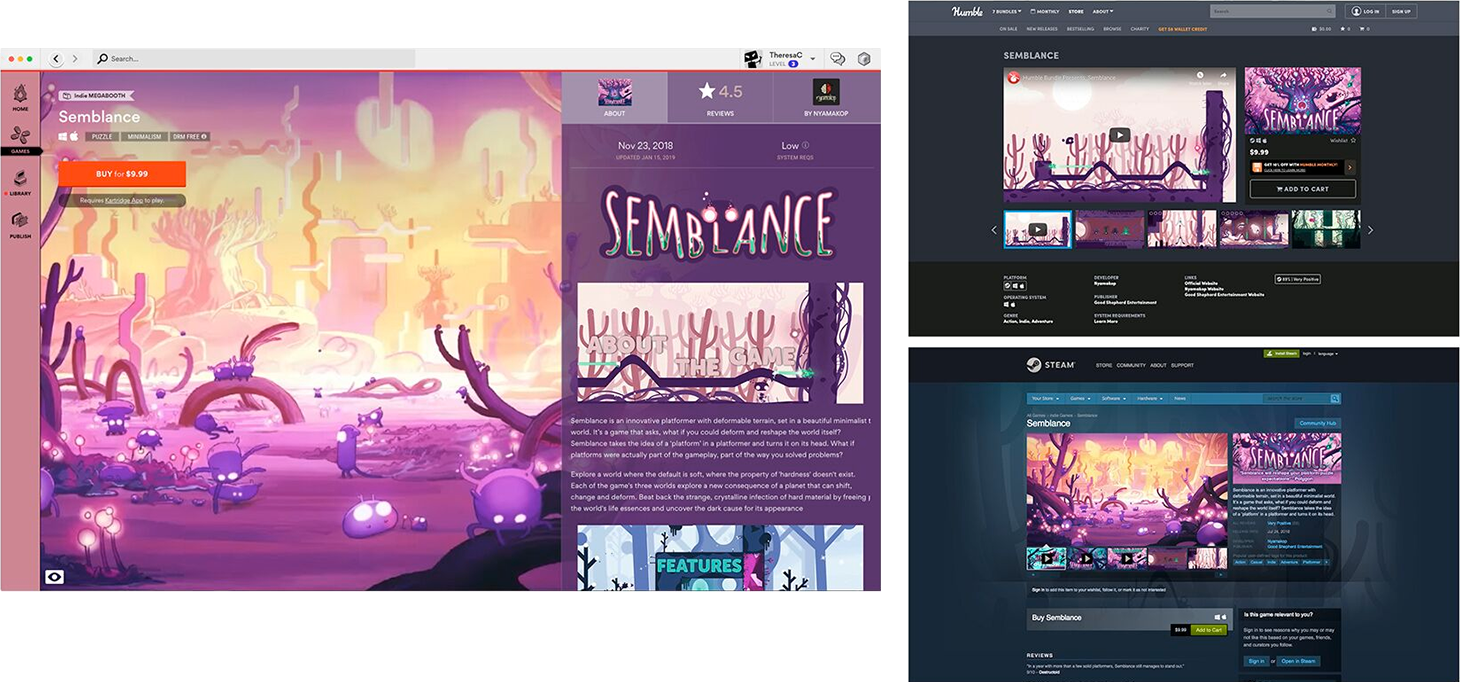Expand the TheresaC account dropdown arrow
The image size is (1460, 682).
click(x=813, y=59)
